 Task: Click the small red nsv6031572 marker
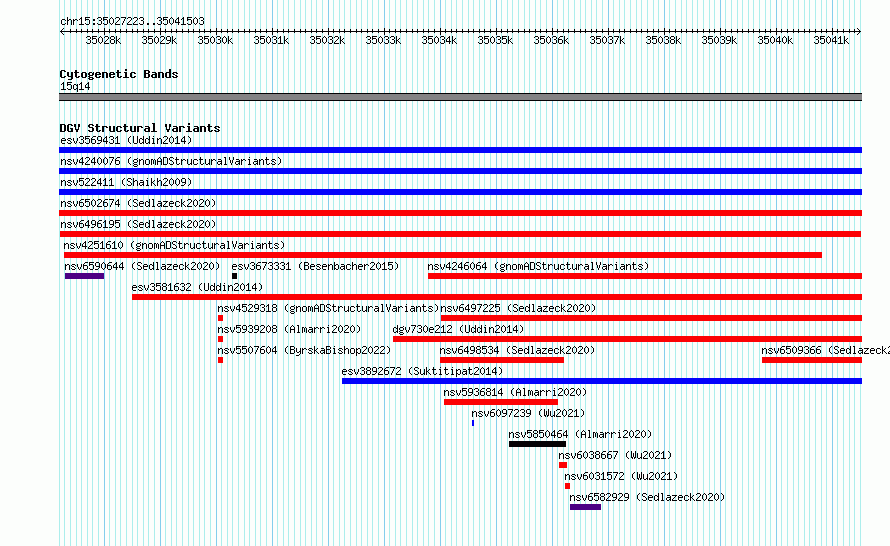pos(567,486)
